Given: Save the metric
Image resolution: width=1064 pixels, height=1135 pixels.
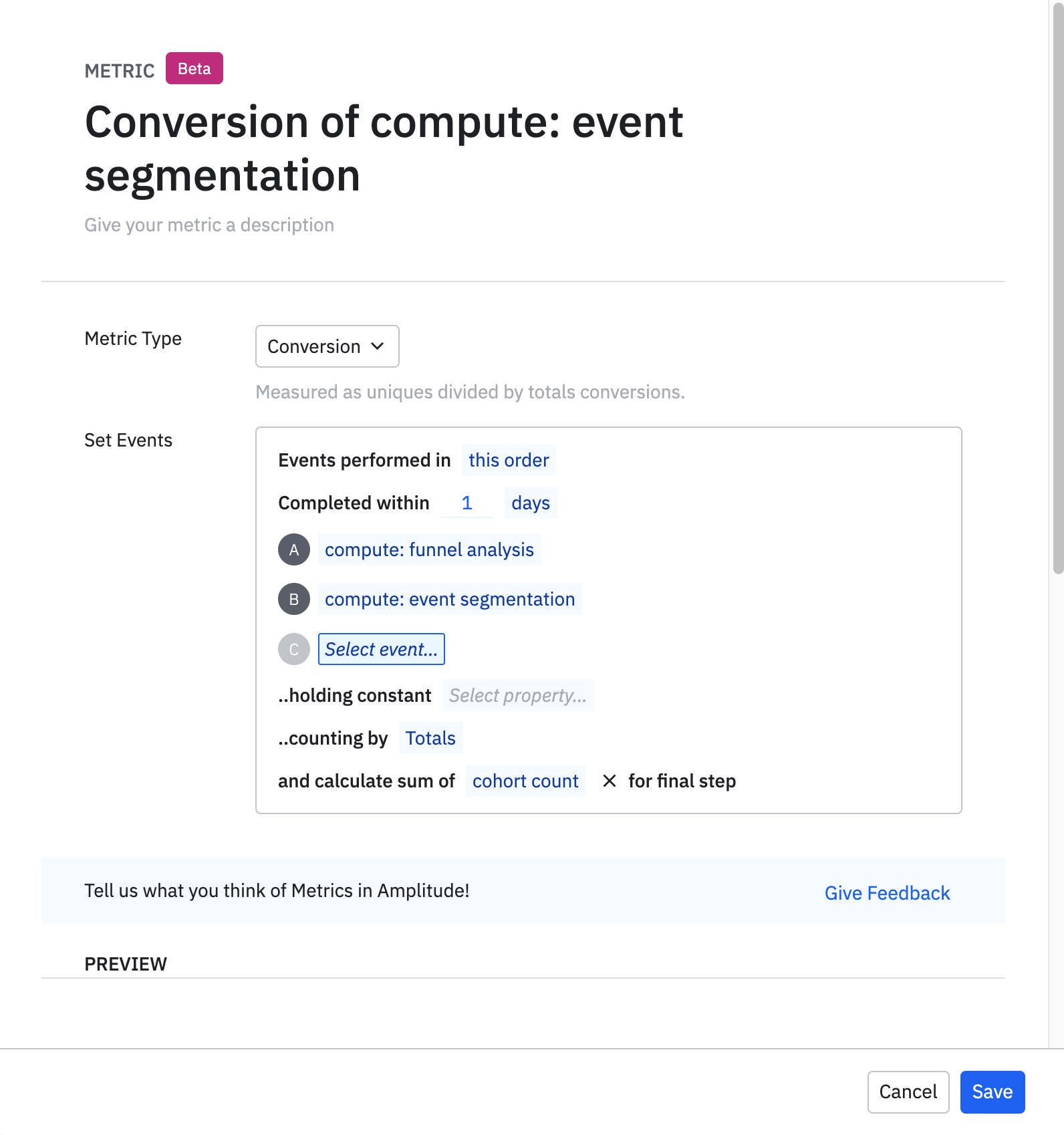Looking at the screenshot, I should coord(992,1092).
